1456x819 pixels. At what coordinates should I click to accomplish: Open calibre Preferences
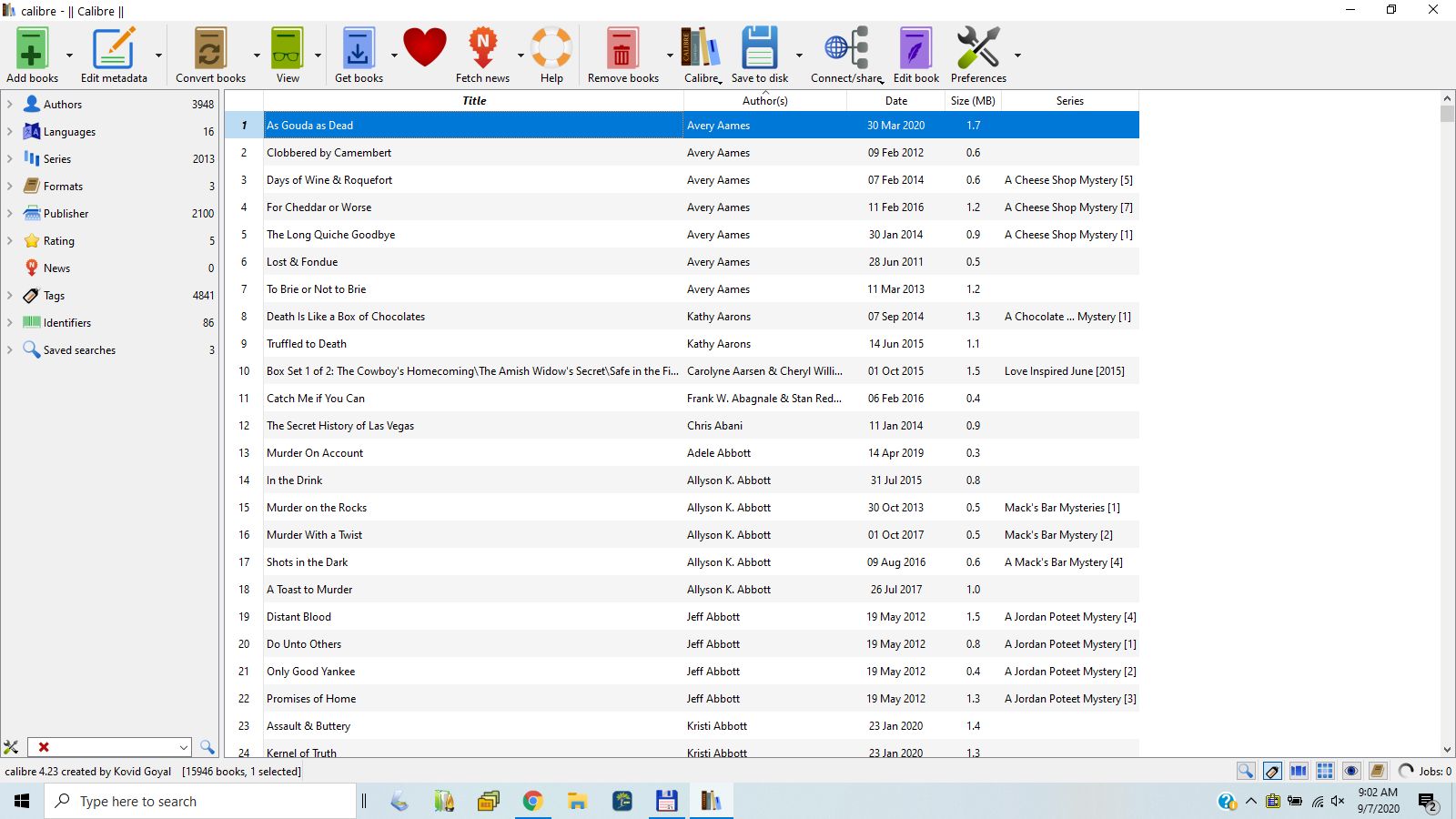(x=978, y=48)
